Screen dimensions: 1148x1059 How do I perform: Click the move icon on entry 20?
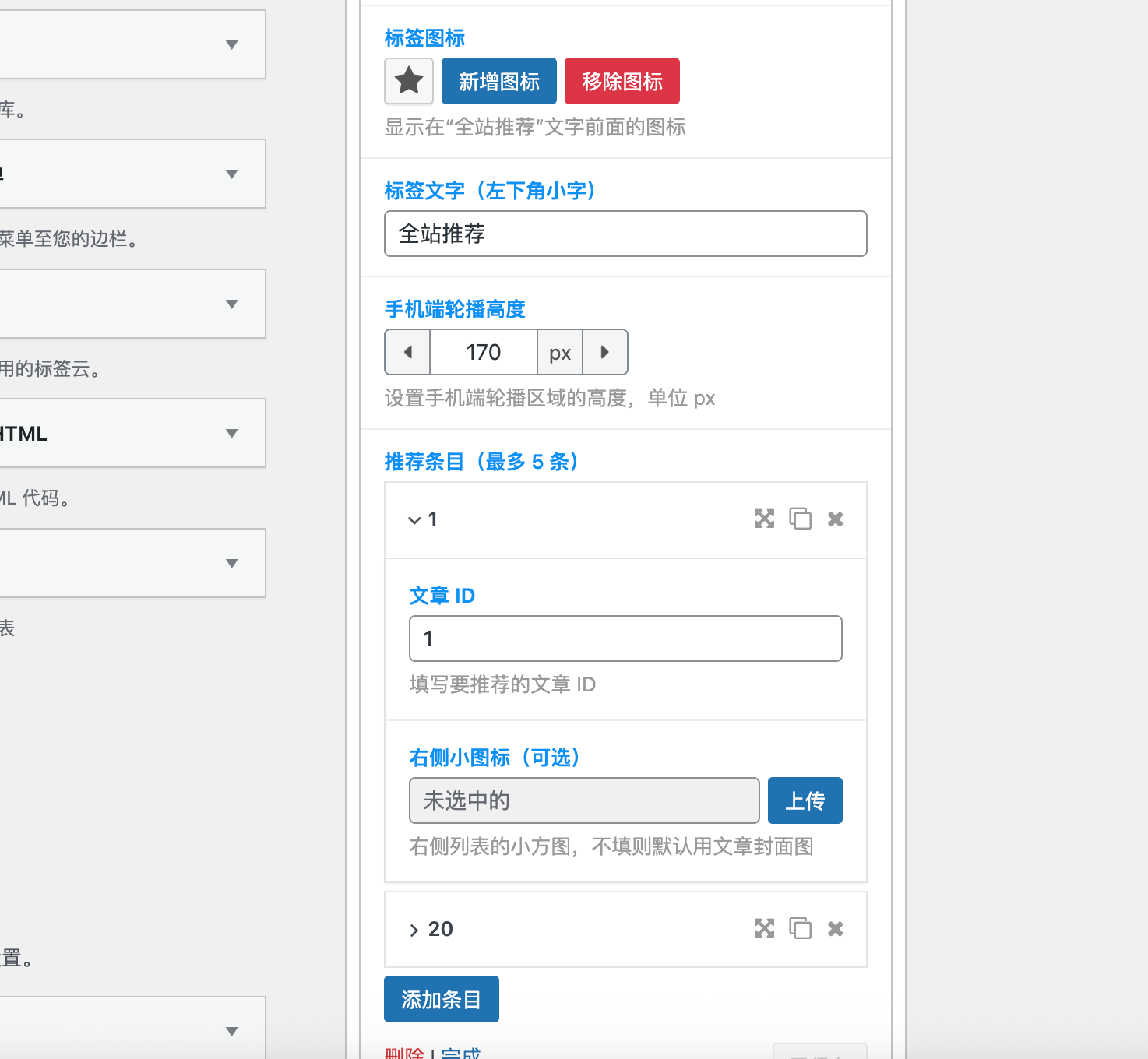[x=764, y=928]
